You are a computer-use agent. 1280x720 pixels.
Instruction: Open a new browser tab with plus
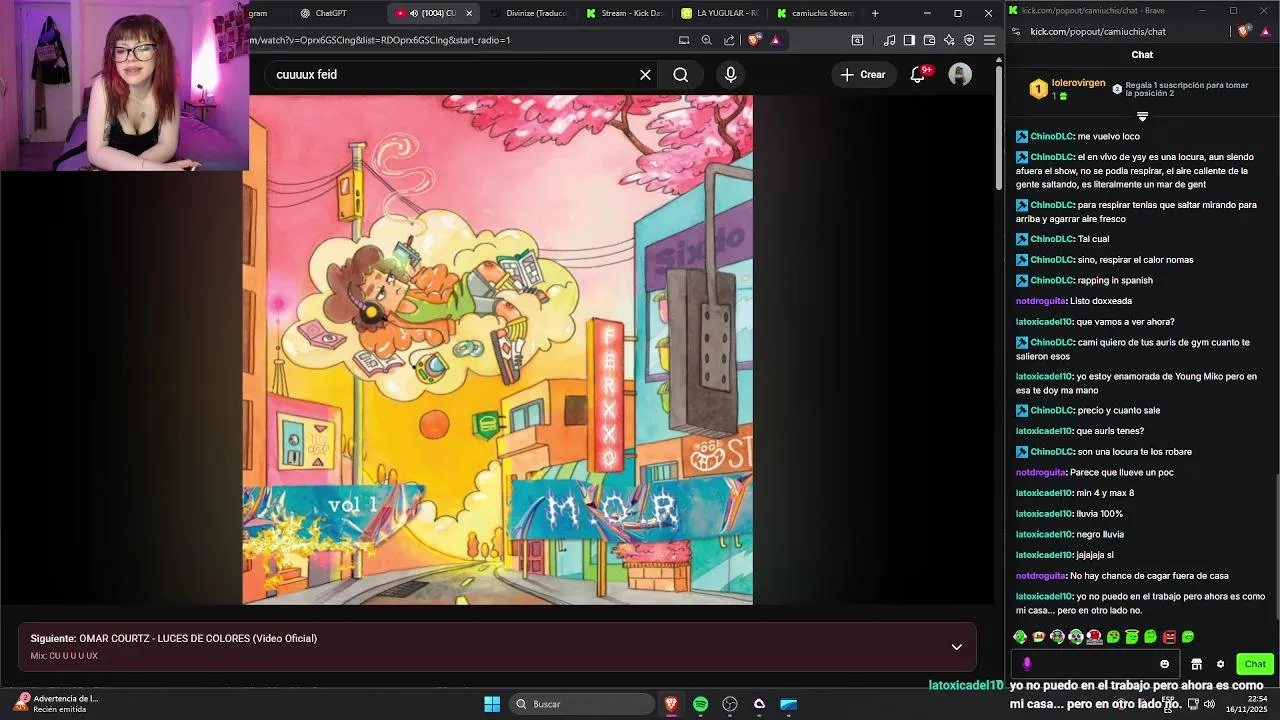pos(875,13)
